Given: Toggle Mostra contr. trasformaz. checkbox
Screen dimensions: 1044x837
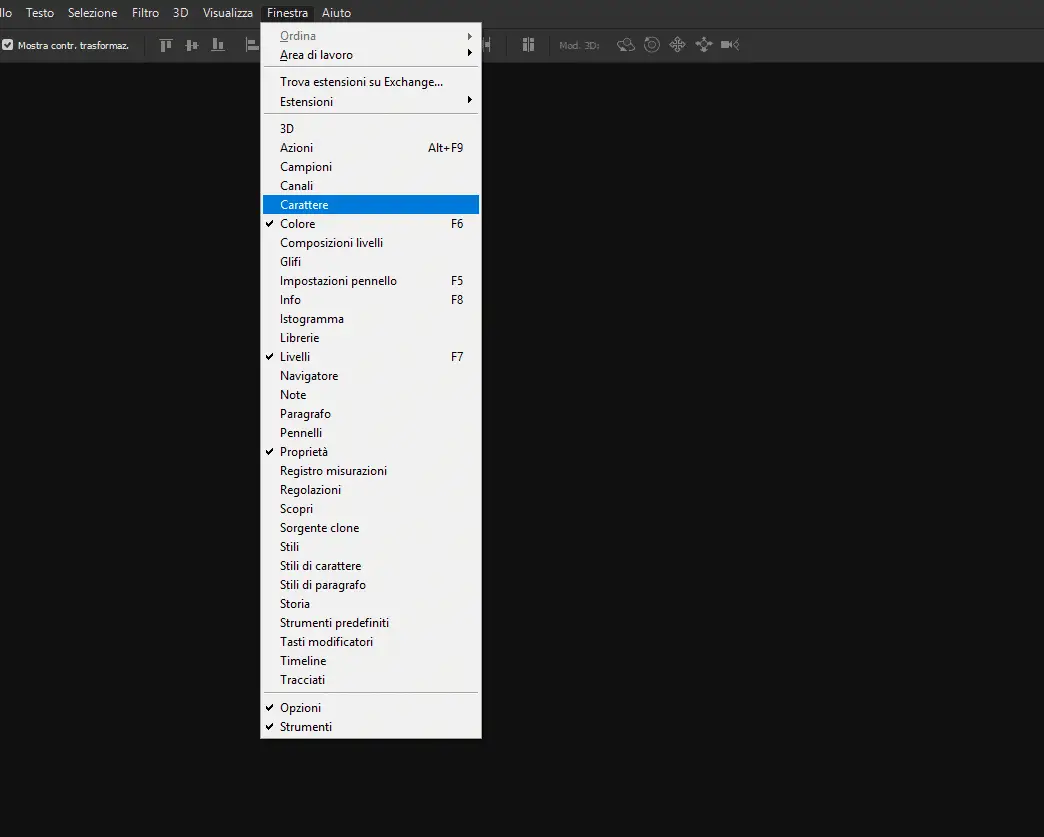Looking at the screenshot, I should 8,45.
